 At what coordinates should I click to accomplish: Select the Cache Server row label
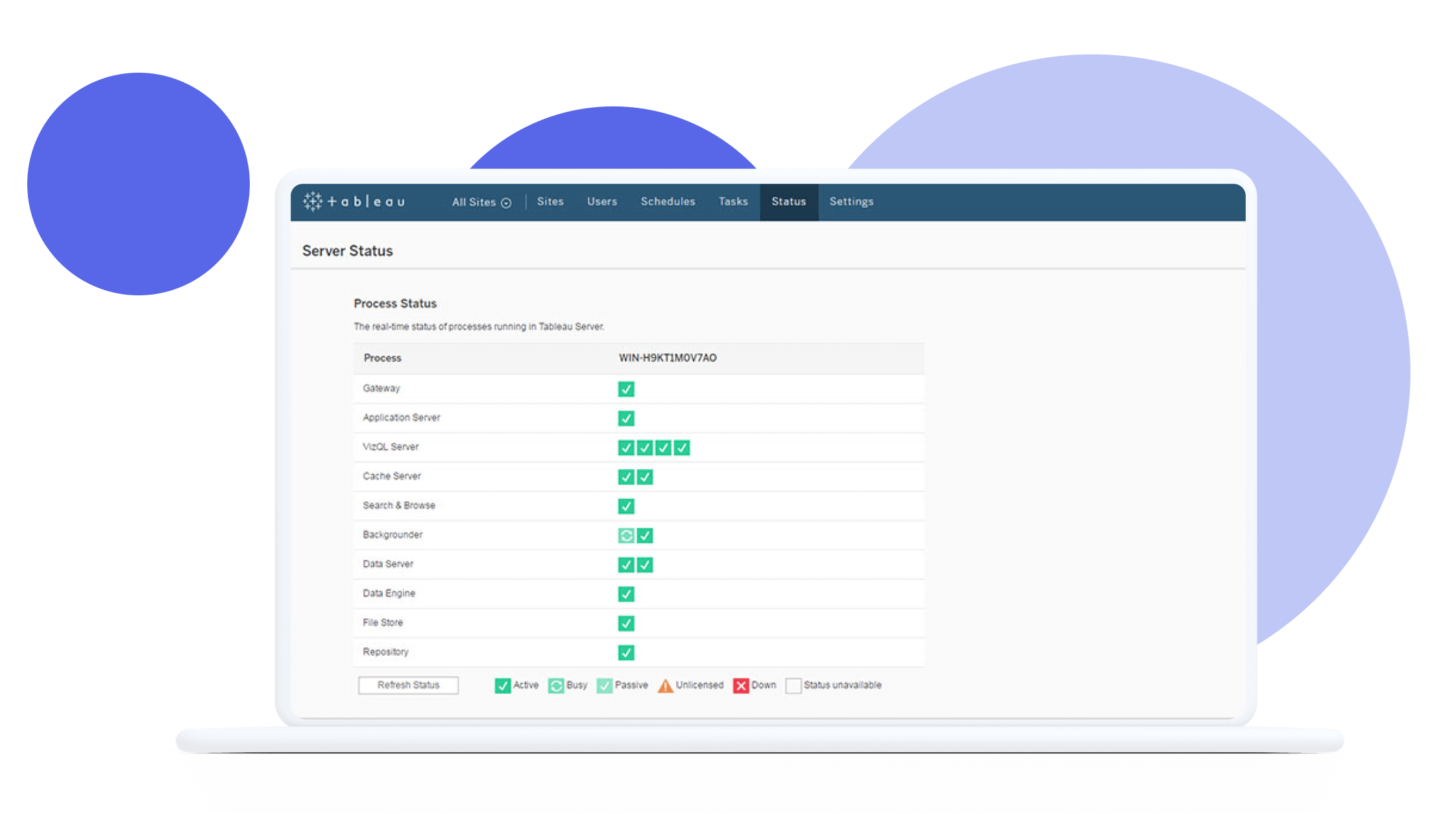[392, 476]
